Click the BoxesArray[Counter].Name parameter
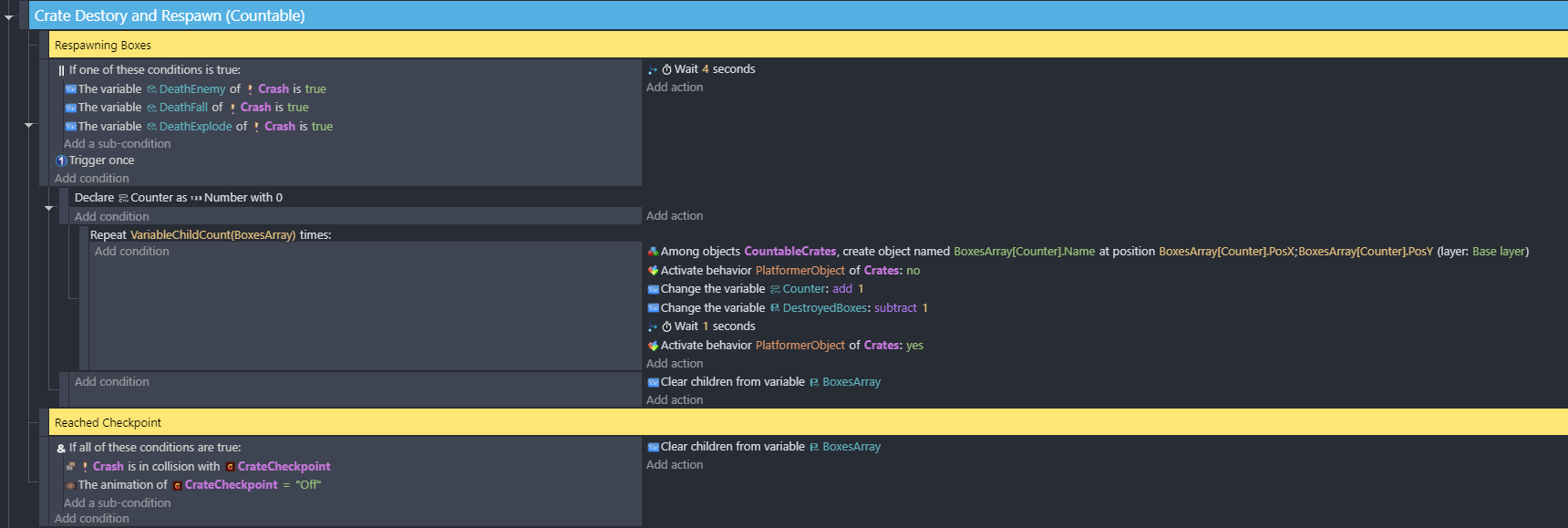The image size is (1568, 528). [x=1024, y=252]
